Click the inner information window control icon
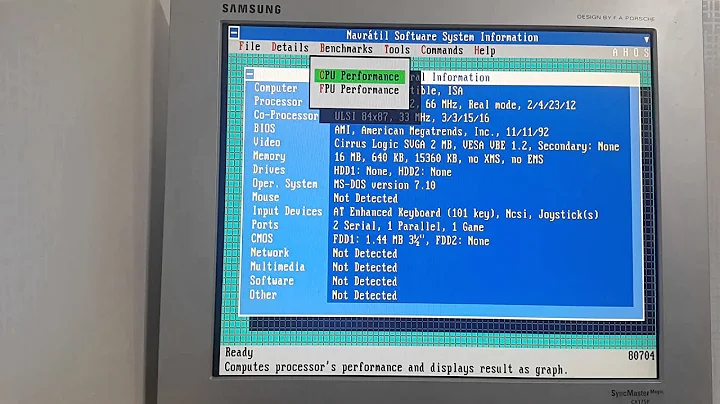This screenshot has width=720, height=404. tap(250, 74)
